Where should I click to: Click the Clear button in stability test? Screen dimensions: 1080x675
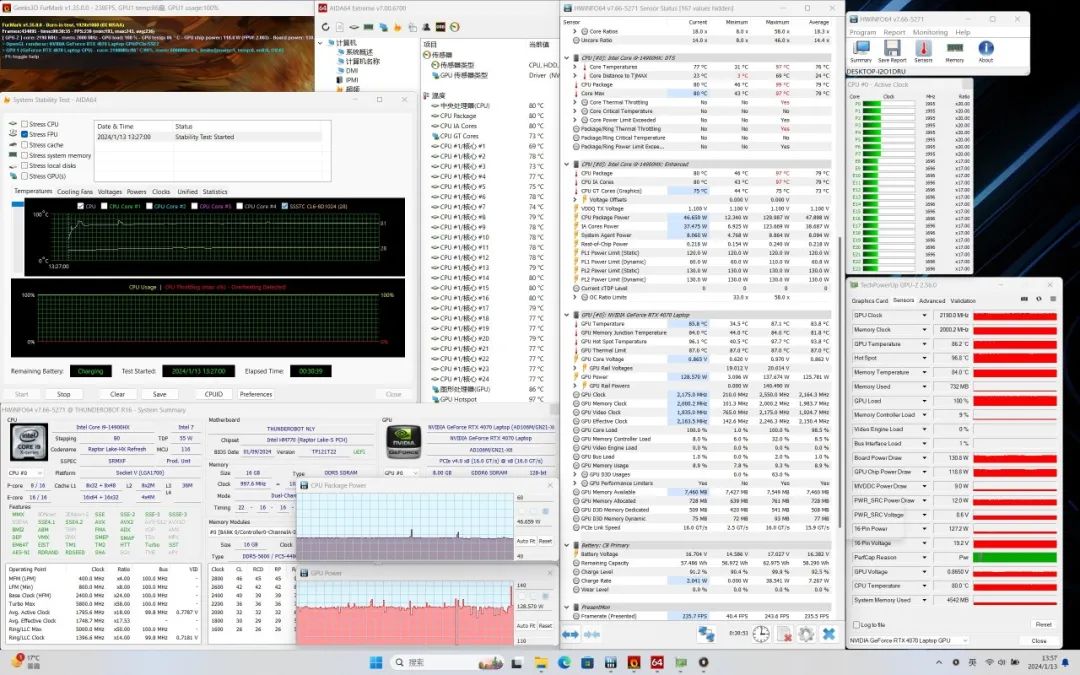coord(117,394)
